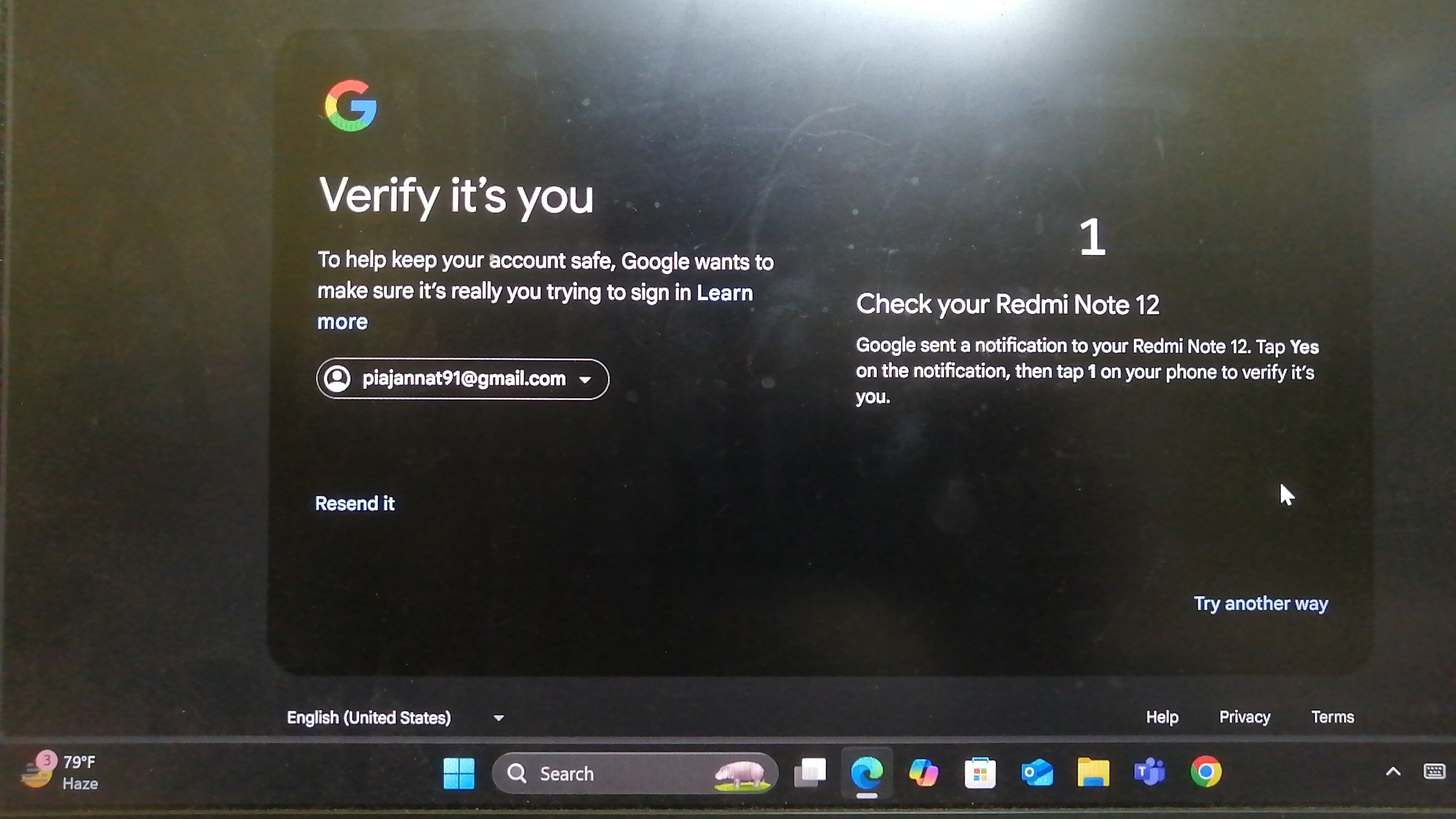Choose Try another way

[x=1261, y=604]
